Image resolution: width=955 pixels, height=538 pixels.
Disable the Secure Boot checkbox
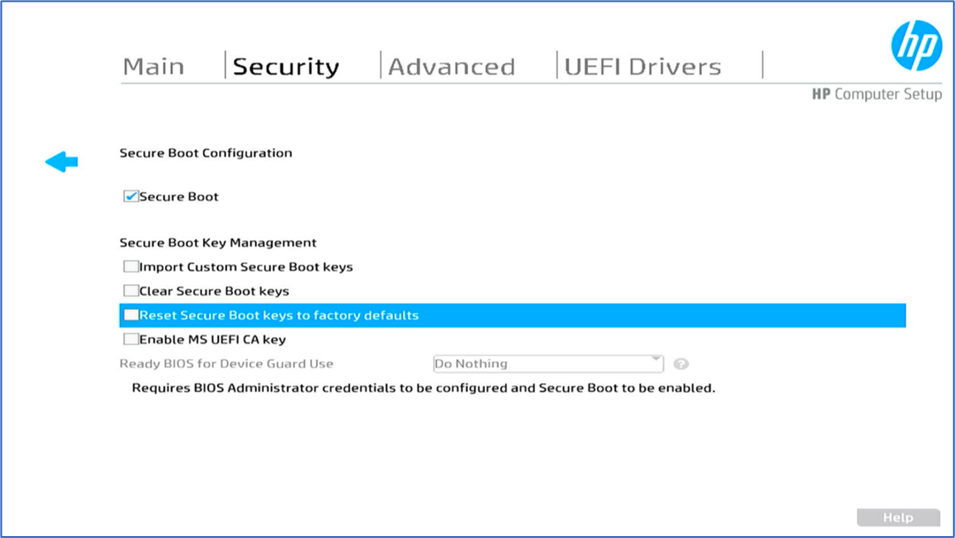point(131,197)
